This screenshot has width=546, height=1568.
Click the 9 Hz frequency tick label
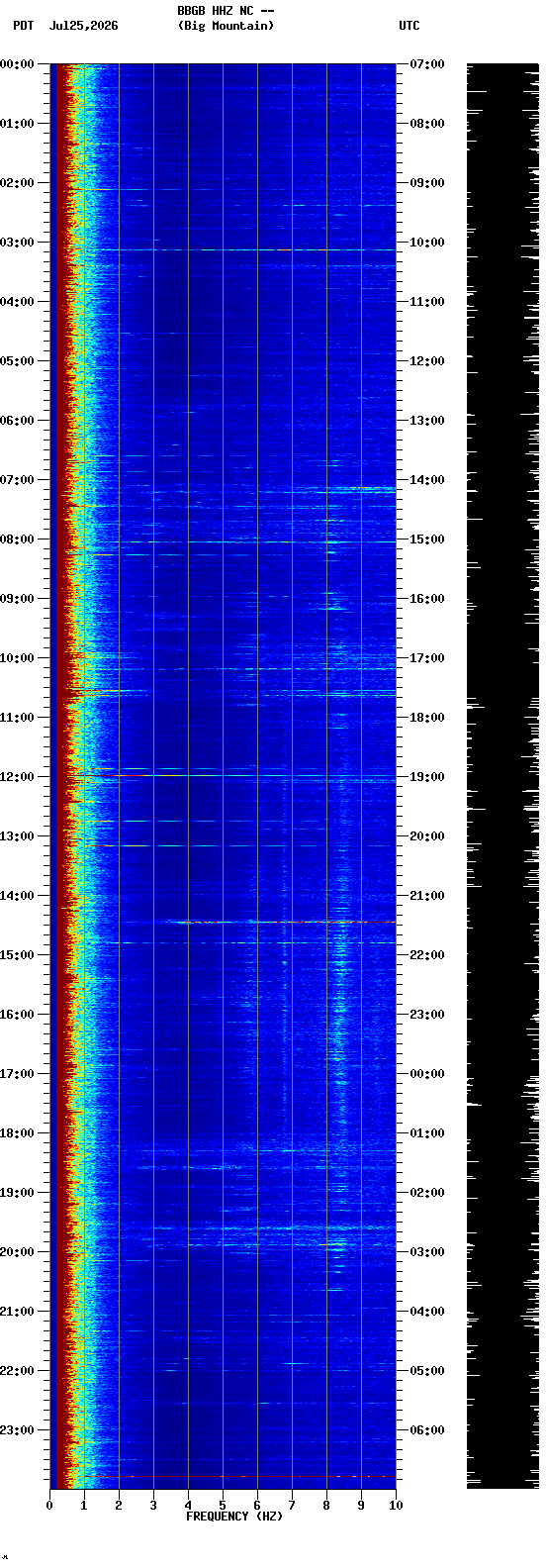click(x=361, y=1506)
